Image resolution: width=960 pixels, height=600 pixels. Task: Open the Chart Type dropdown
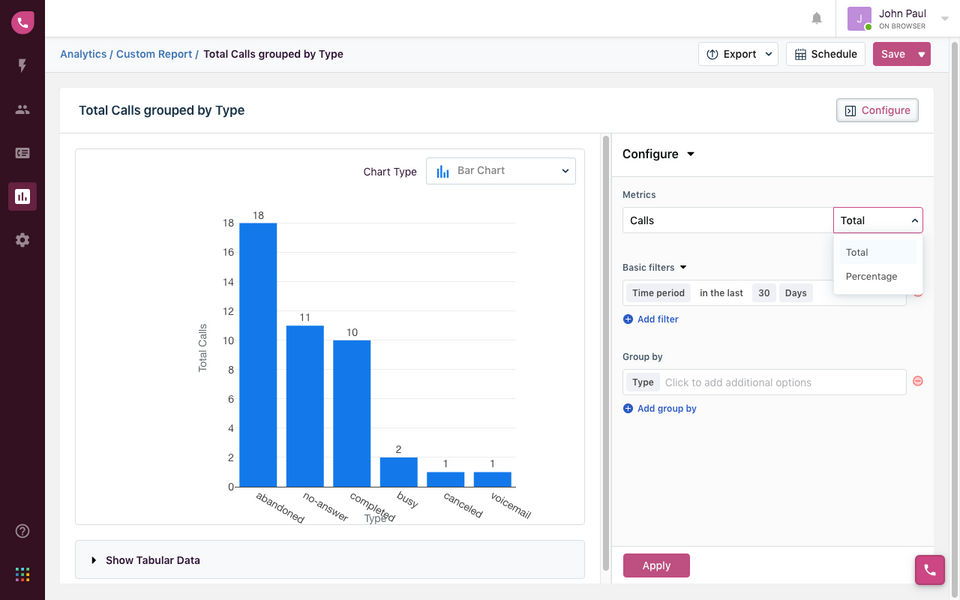click(x=501, y=171)
